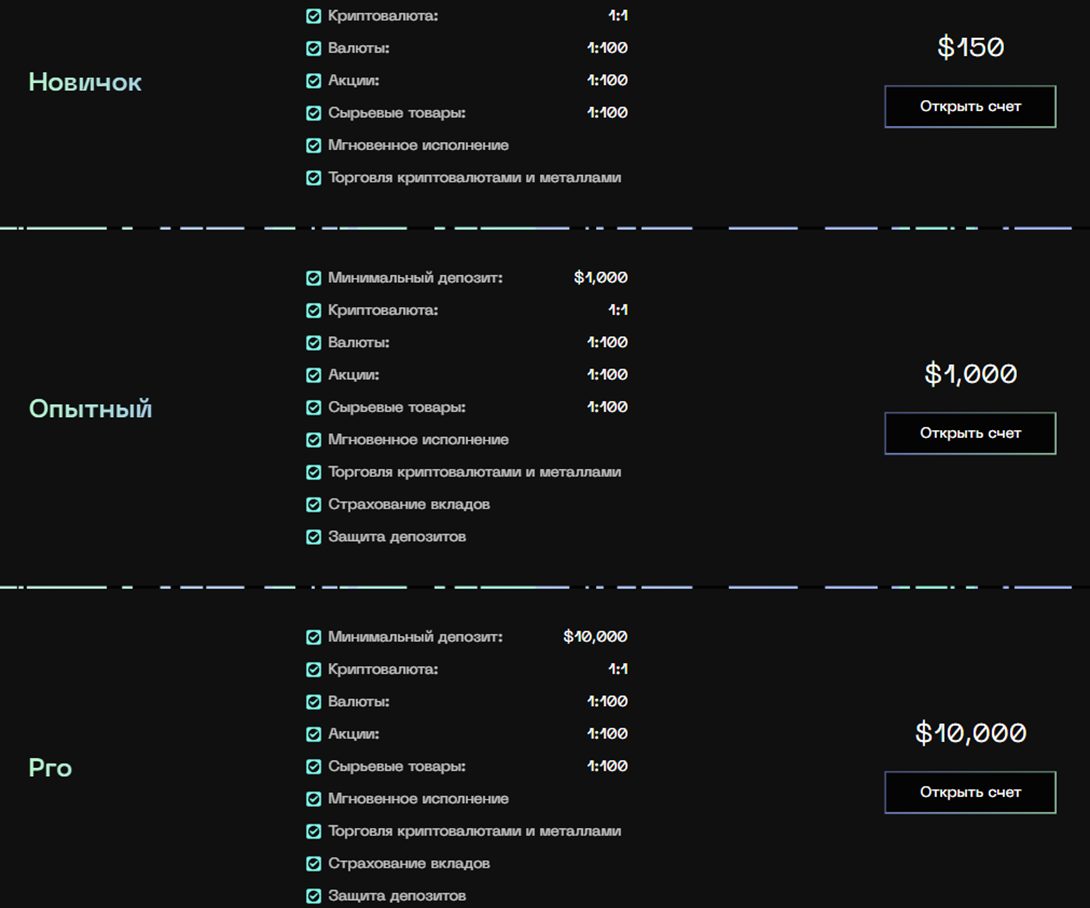Click the Pro Акции 1:100 ratio
1090x908 pixels.
point(608,733)
